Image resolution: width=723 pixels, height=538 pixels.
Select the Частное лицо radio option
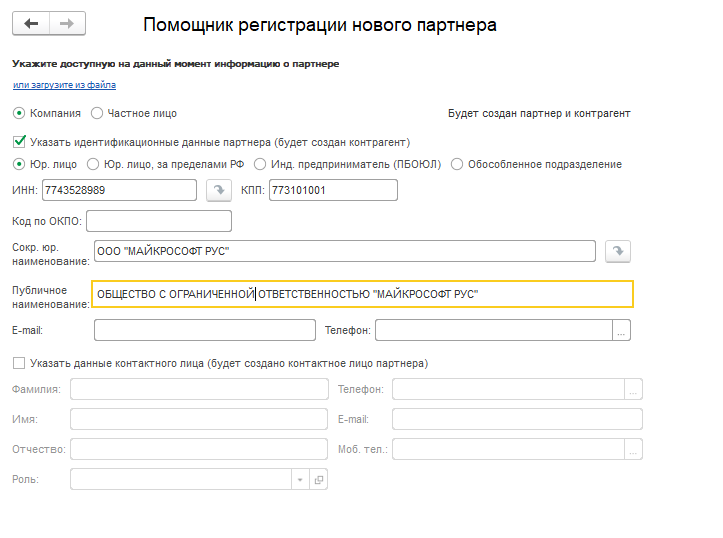pos(97,114)
